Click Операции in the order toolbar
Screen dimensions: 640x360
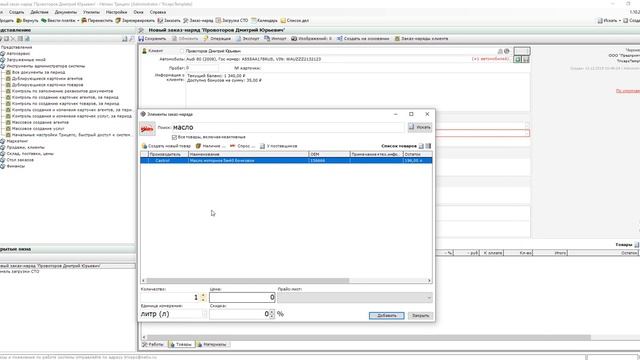(217, 39)
